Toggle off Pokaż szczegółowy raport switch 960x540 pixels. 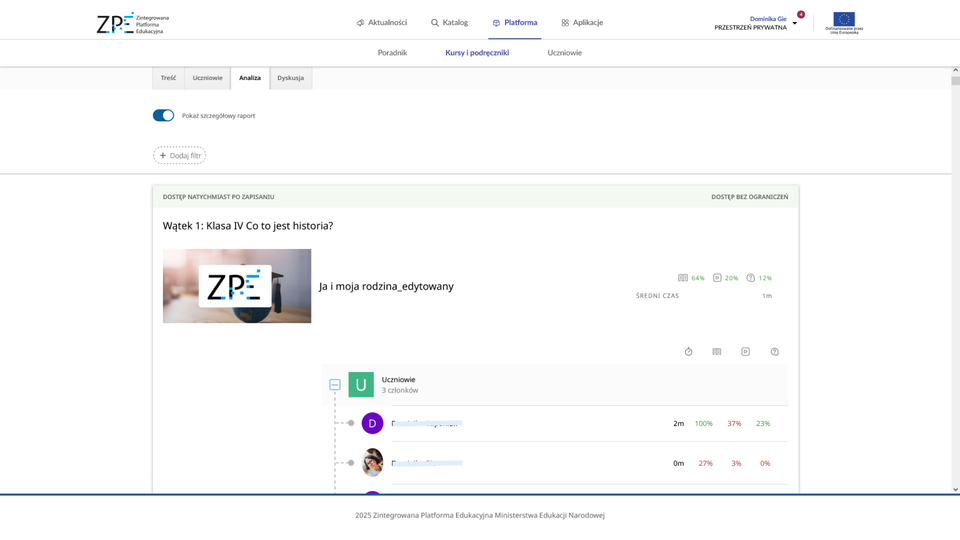coord(163,116)
